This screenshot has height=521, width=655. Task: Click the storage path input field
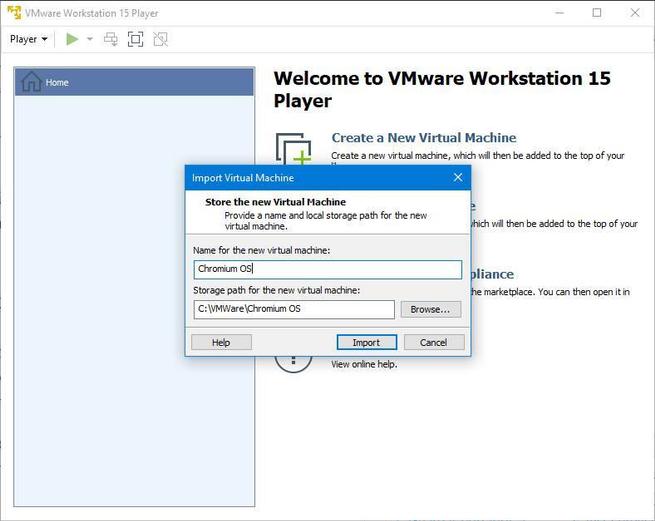coord(294,309)
